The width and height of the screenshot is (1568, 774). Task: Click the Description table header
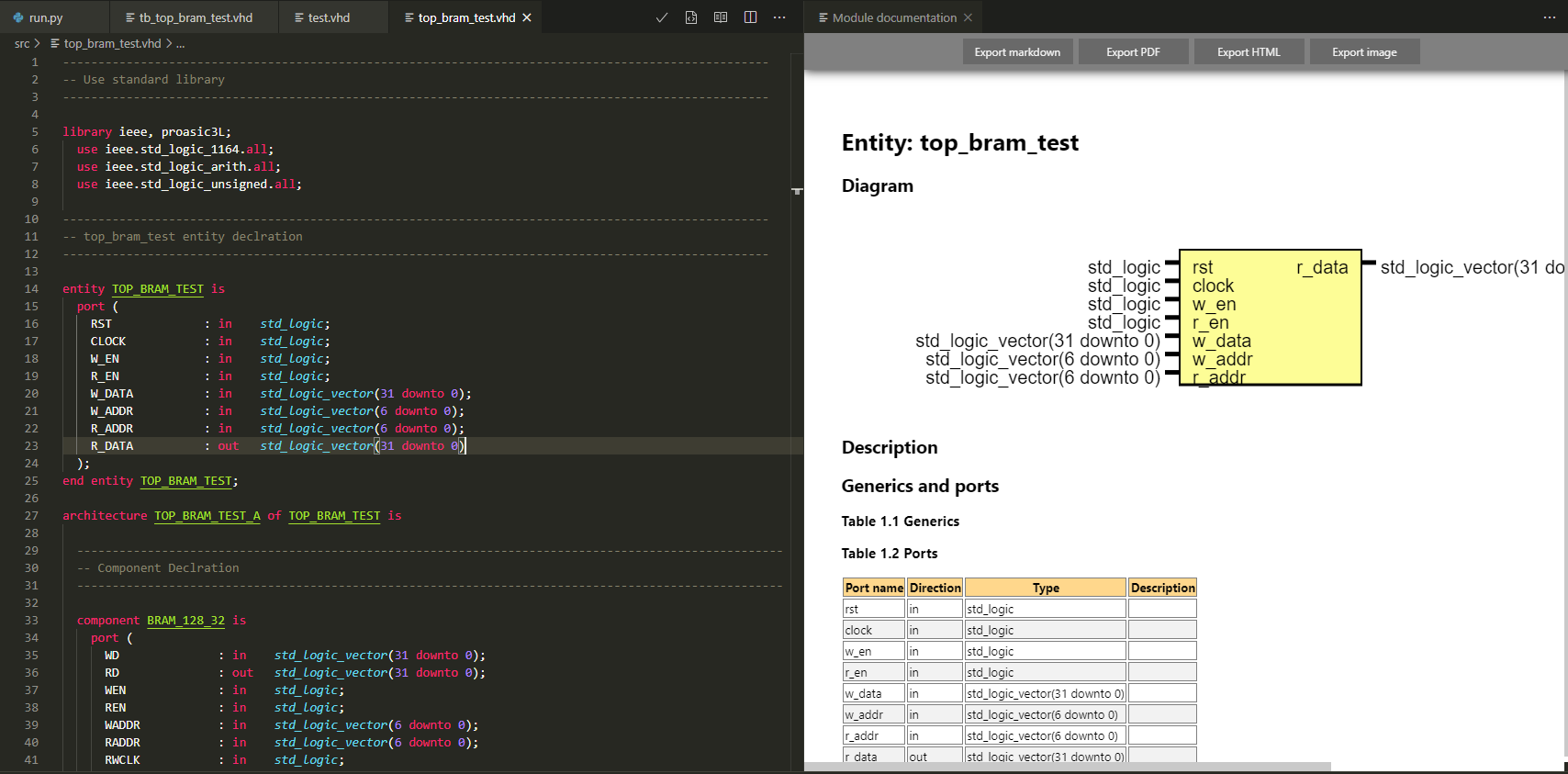coord(1162,588)
